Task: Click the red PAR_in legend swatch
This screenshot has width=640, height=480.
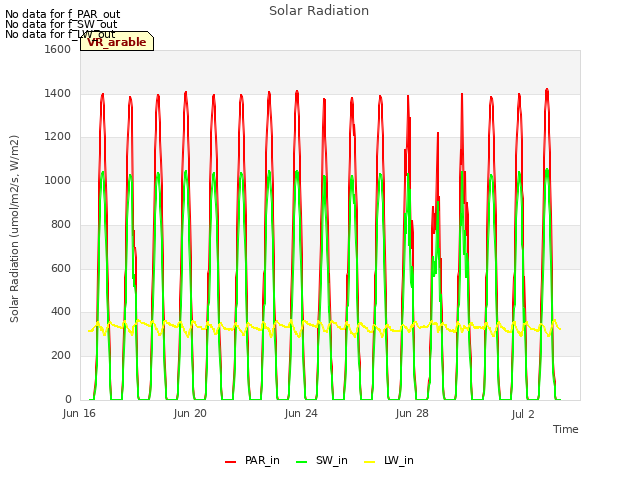Action: (x=231, y=462)
